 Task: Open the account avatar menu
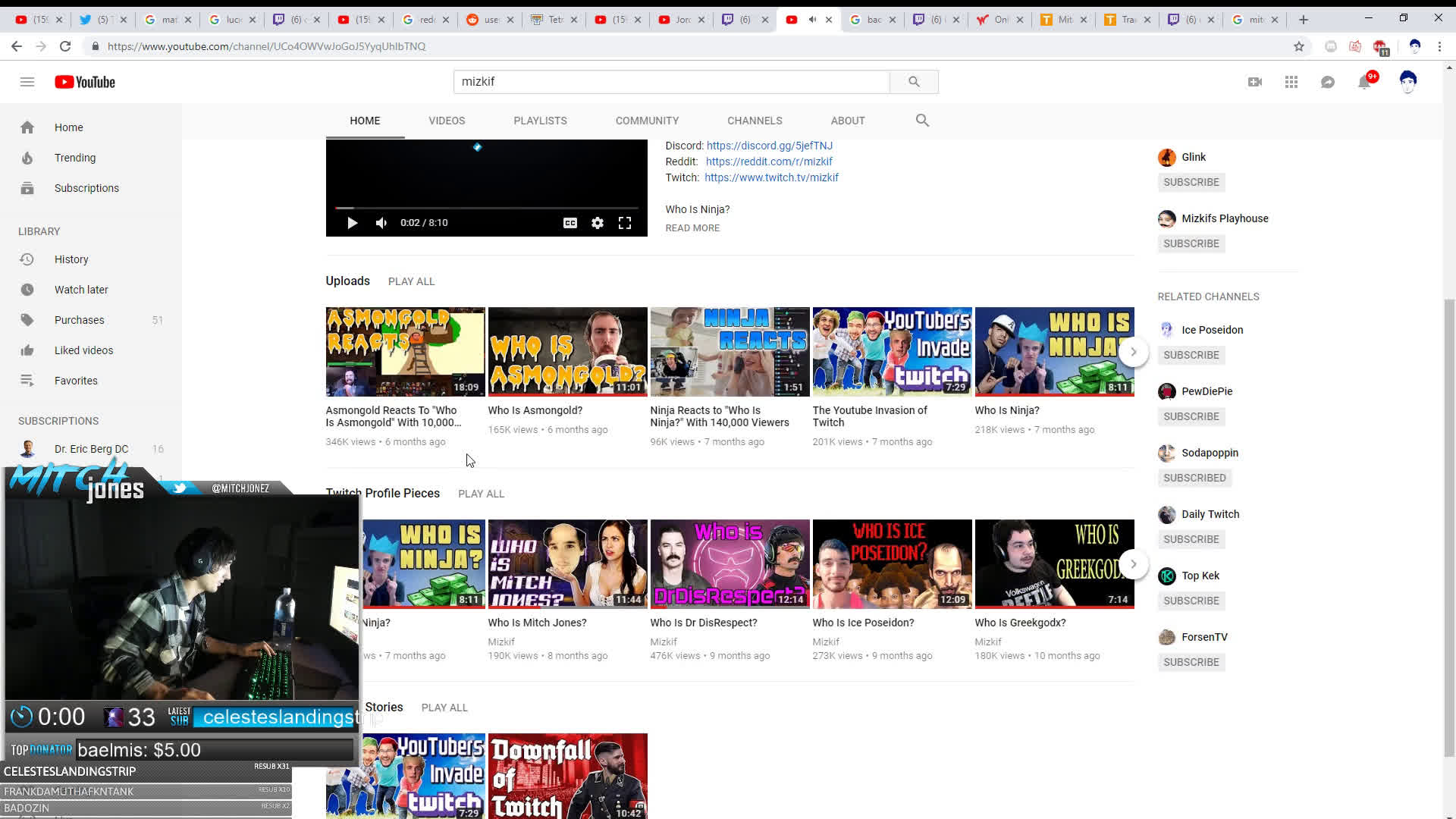1408,82
